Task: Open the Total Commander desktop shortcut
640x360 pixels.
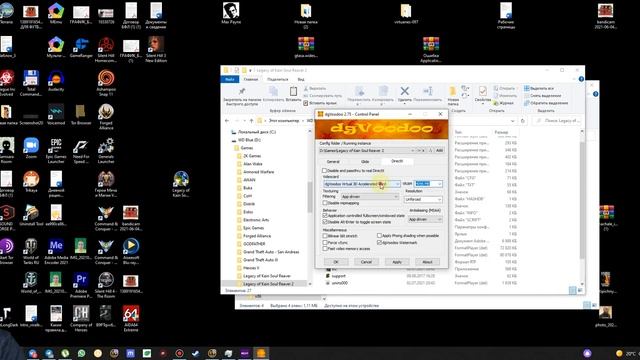Action: [31, 83]
